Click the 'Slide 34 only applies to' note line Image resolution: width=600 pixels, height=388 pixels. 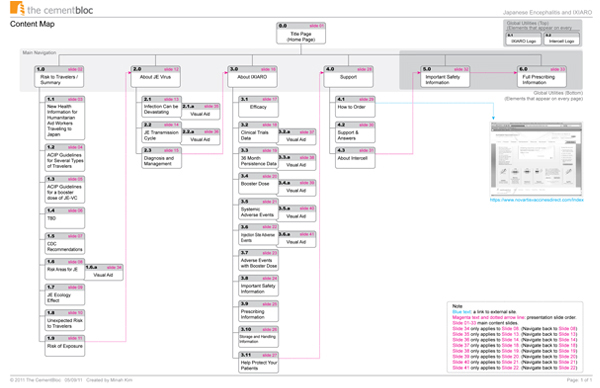click(514, 329)
